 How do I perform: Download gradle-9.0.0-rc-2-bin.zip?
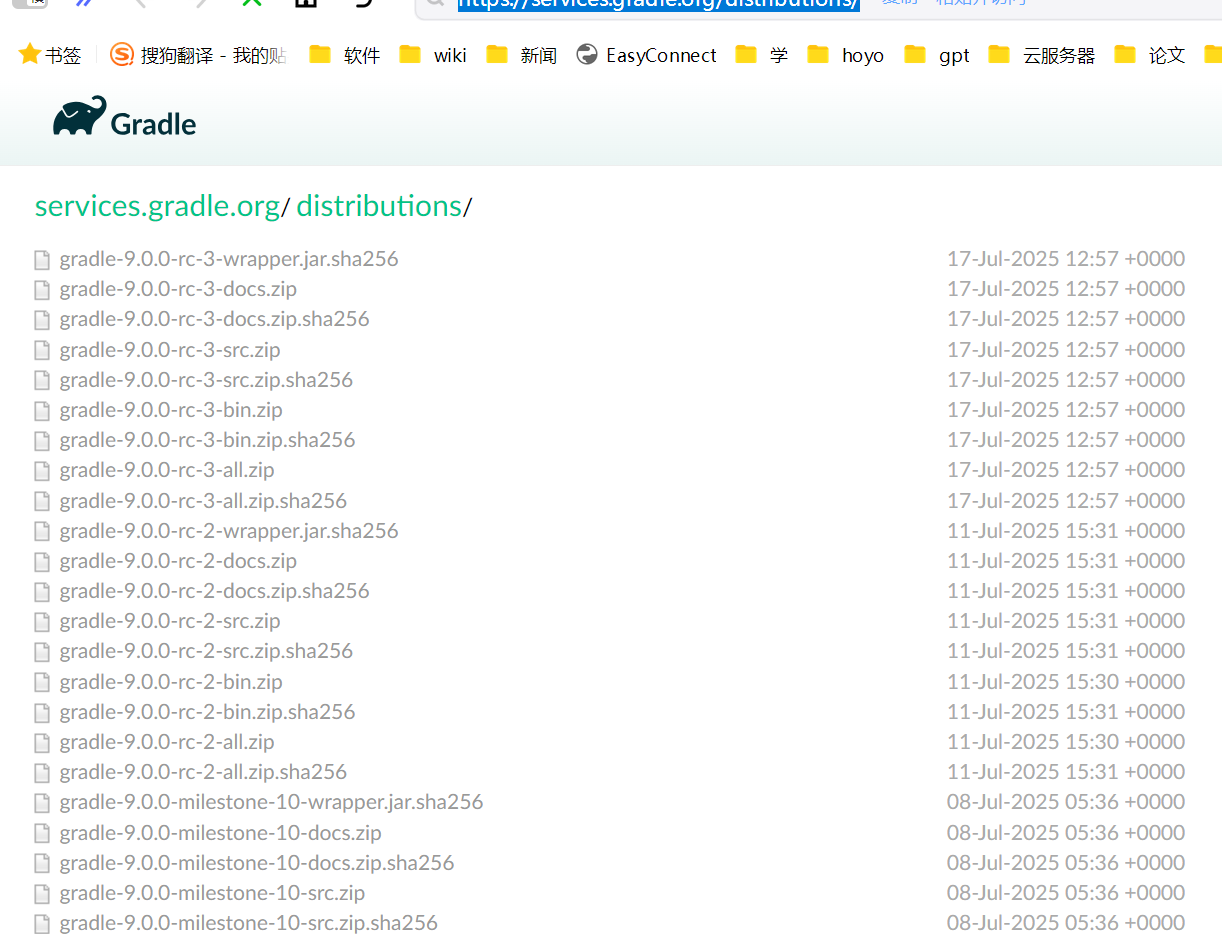click(171, 682)
